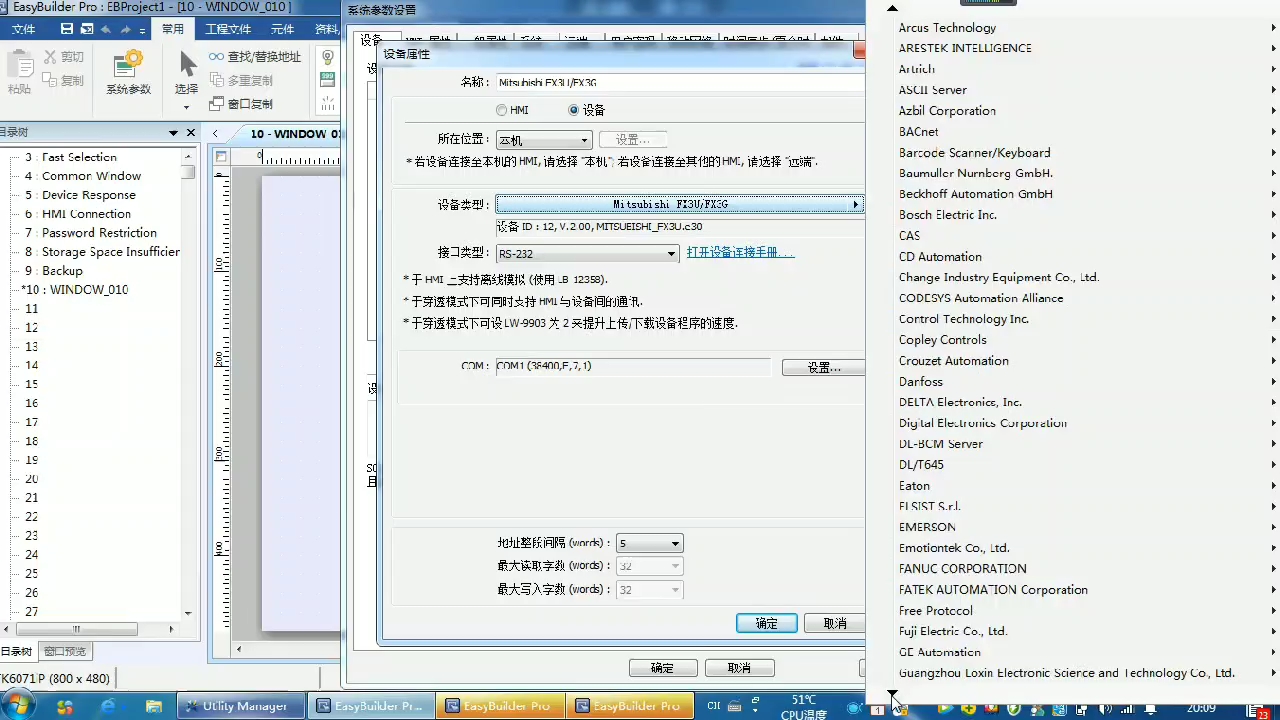Viewport: 1280px width, 720px height.
Task: Open the 打开设备连接手册 link
Action: [x=740, y=253]
